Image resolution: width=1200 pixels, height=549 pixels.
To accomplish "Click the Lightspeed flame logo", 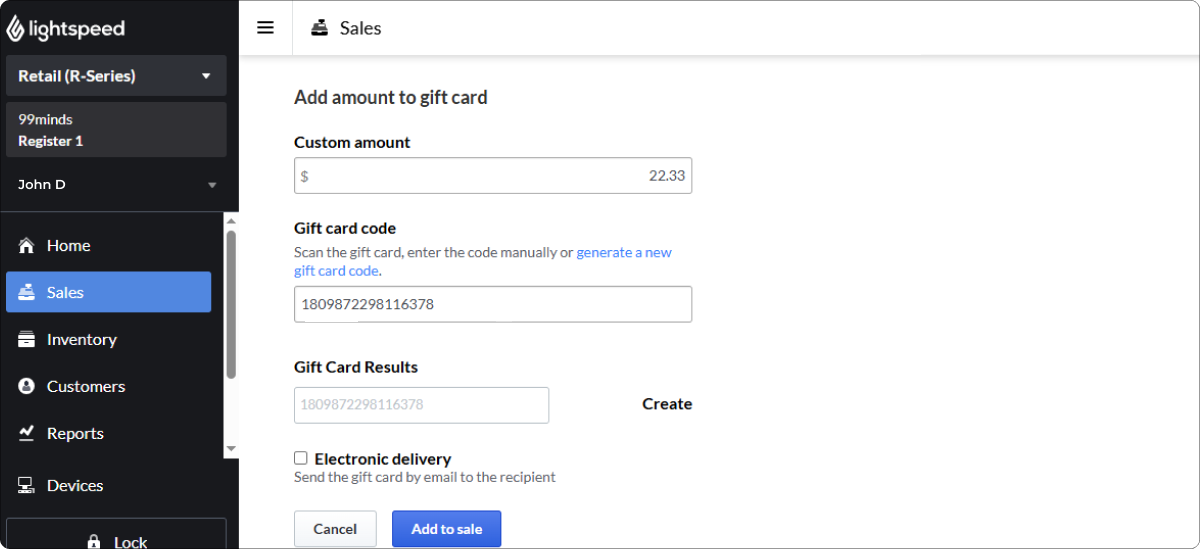I will tap(16, 28).
